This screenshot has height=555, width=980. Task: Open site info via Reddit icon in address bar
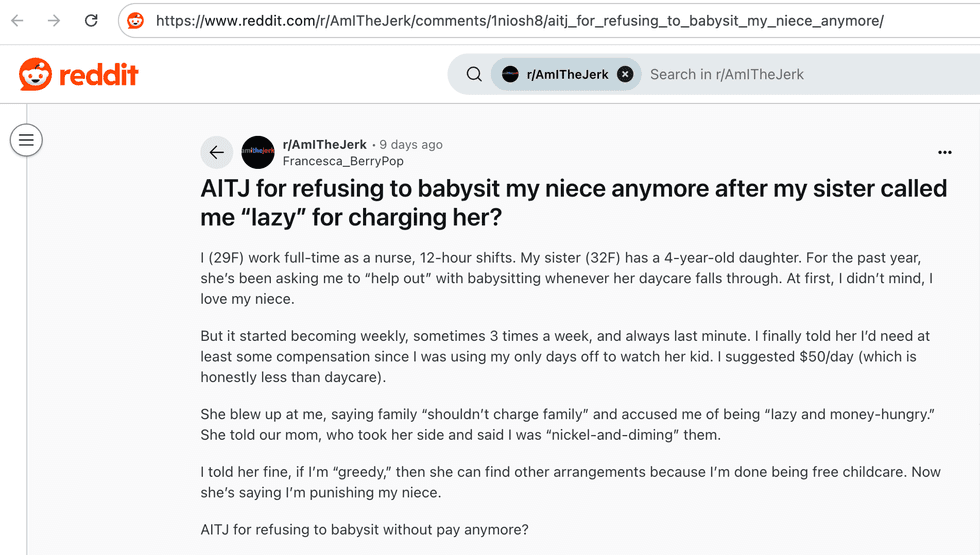[136, 21]
